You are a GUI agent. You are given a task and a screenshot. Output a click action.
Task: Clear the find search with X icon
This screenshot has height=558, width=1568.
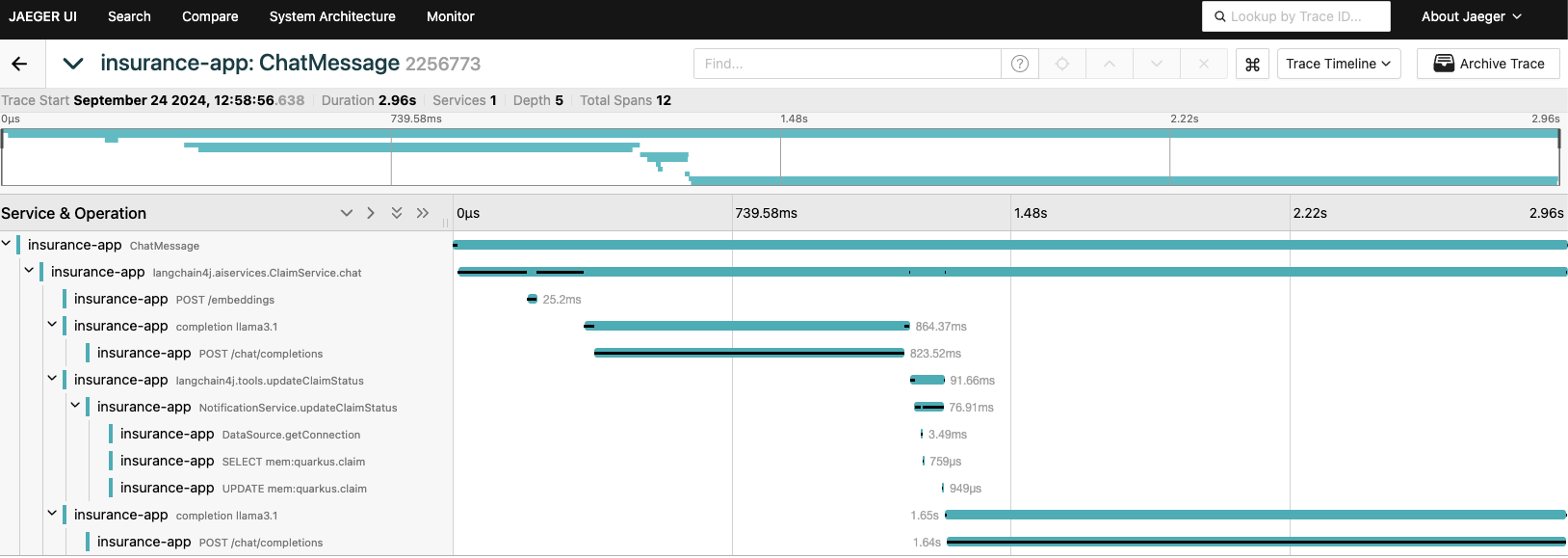coord(1204,64)
